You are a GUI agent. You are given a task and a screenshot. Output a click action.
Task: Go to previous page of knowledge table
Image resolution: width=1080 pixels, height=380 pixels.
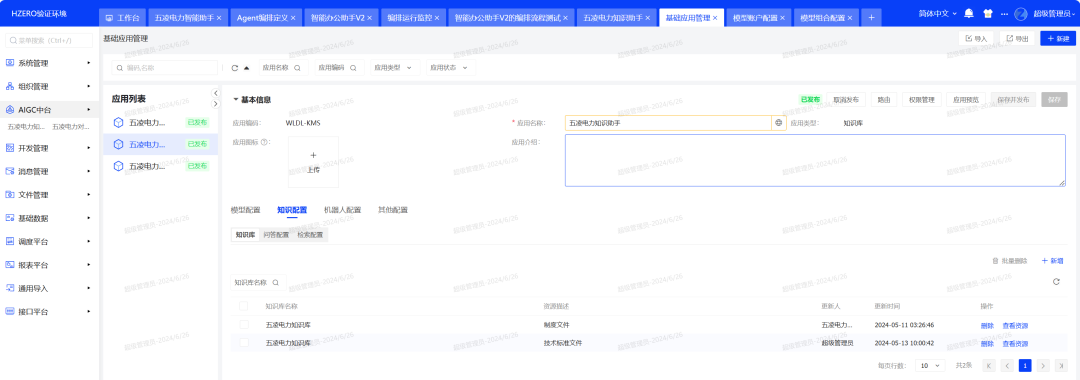[x=1008, y=366]
